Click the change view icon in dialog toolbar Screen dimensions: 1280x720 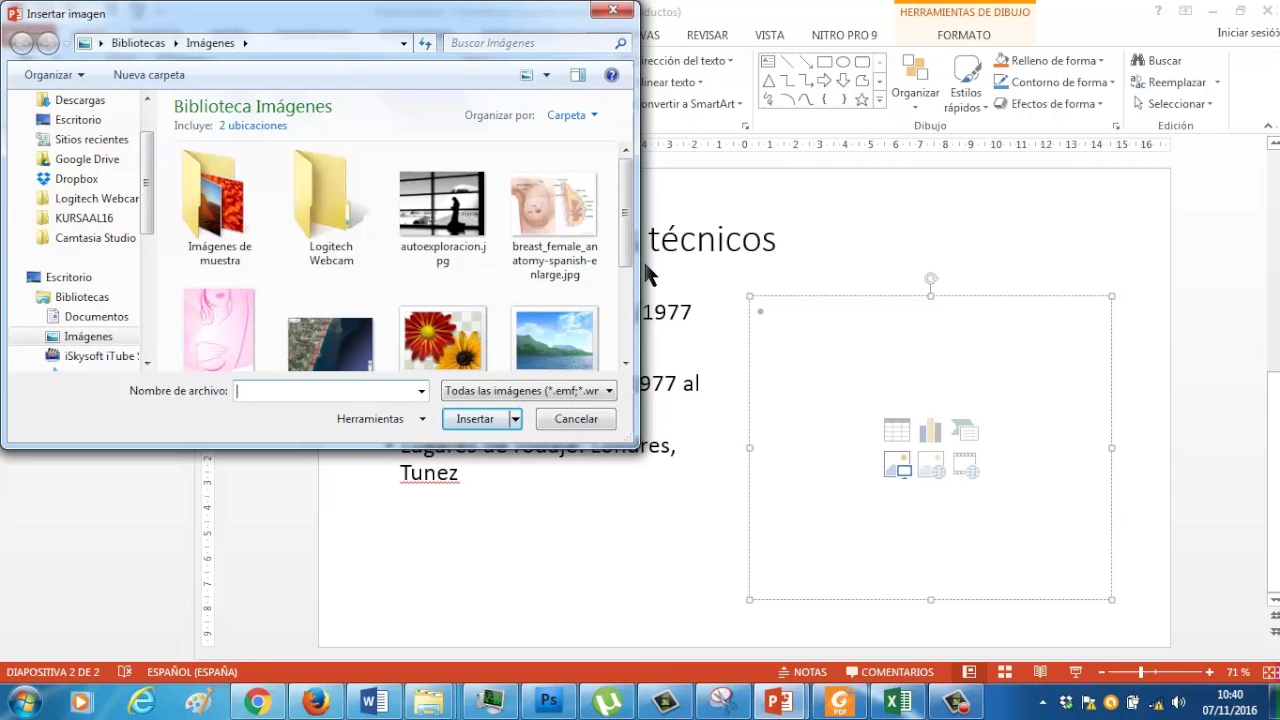[527, 75]
